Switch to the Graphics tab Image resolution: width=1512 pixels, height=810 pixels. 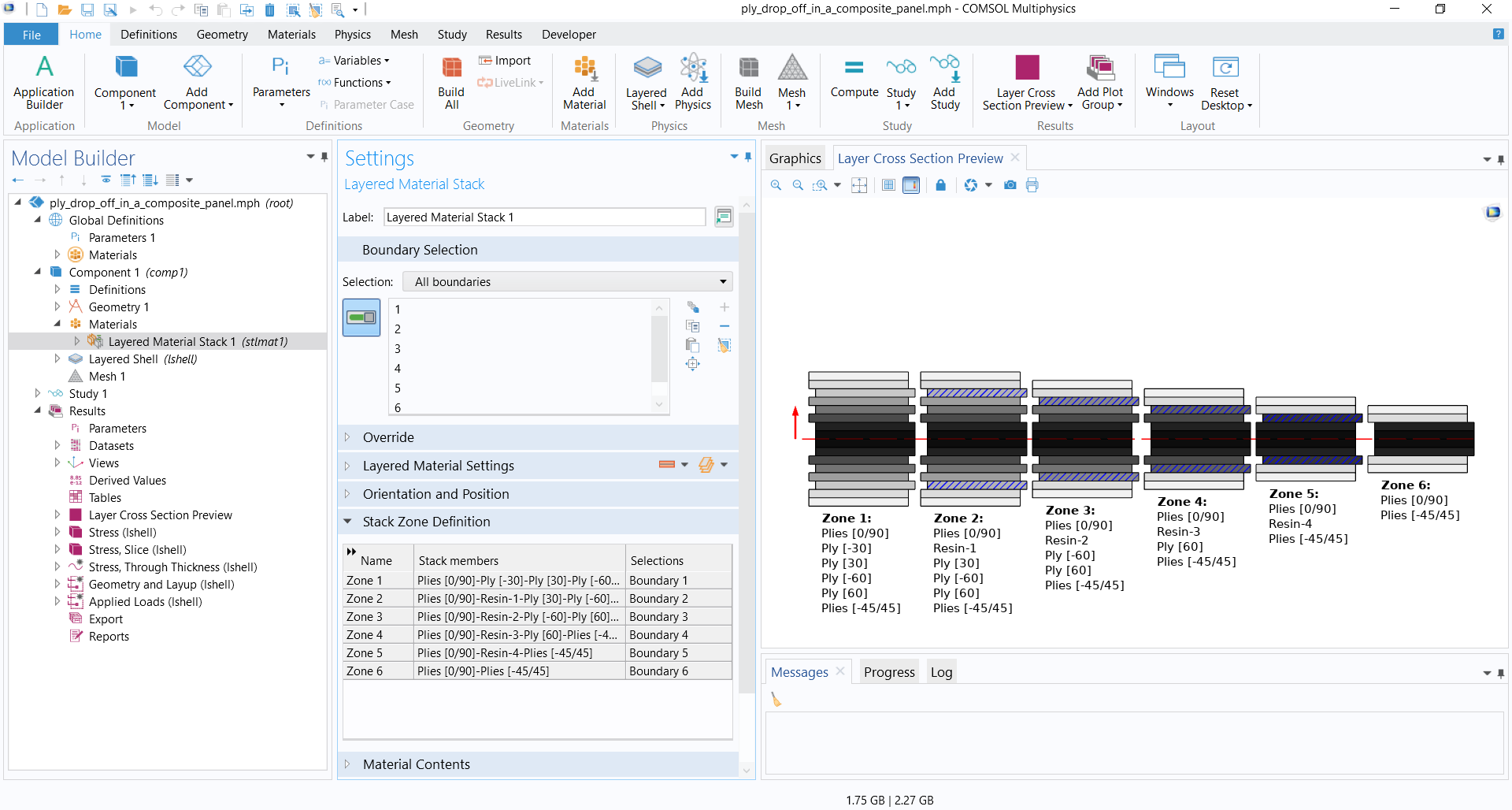(x=795, y=158)
